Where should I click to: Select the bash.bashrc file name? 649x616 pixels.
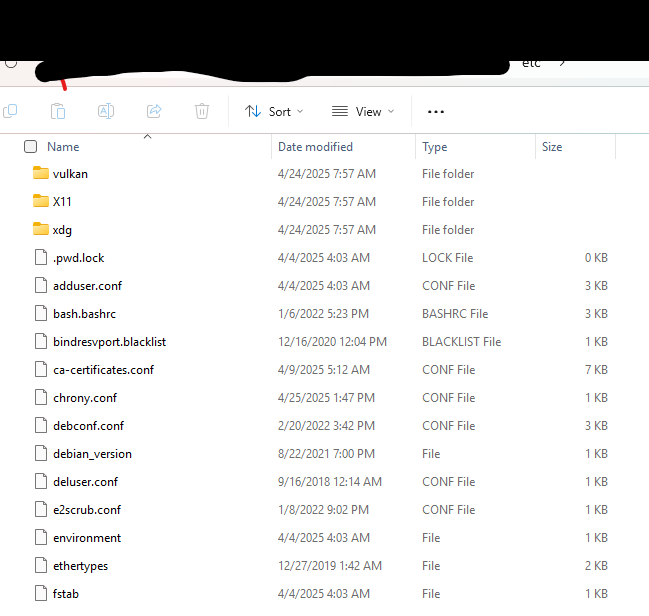coord(84,314)
